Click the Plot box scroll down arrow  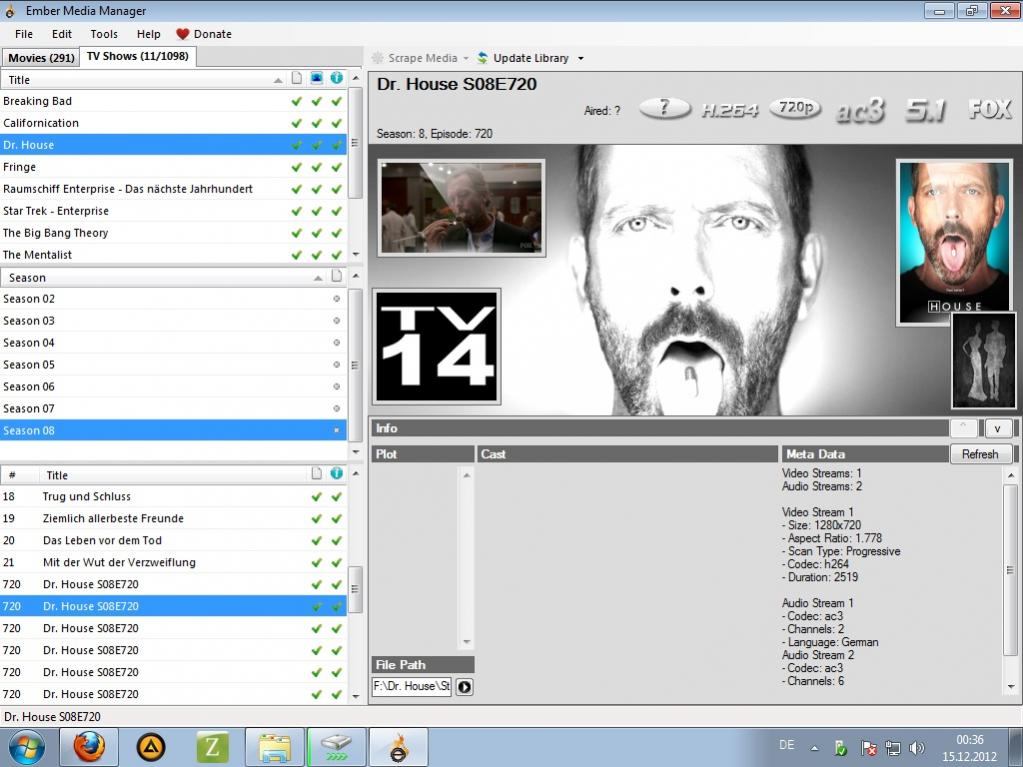coord(466,642)
